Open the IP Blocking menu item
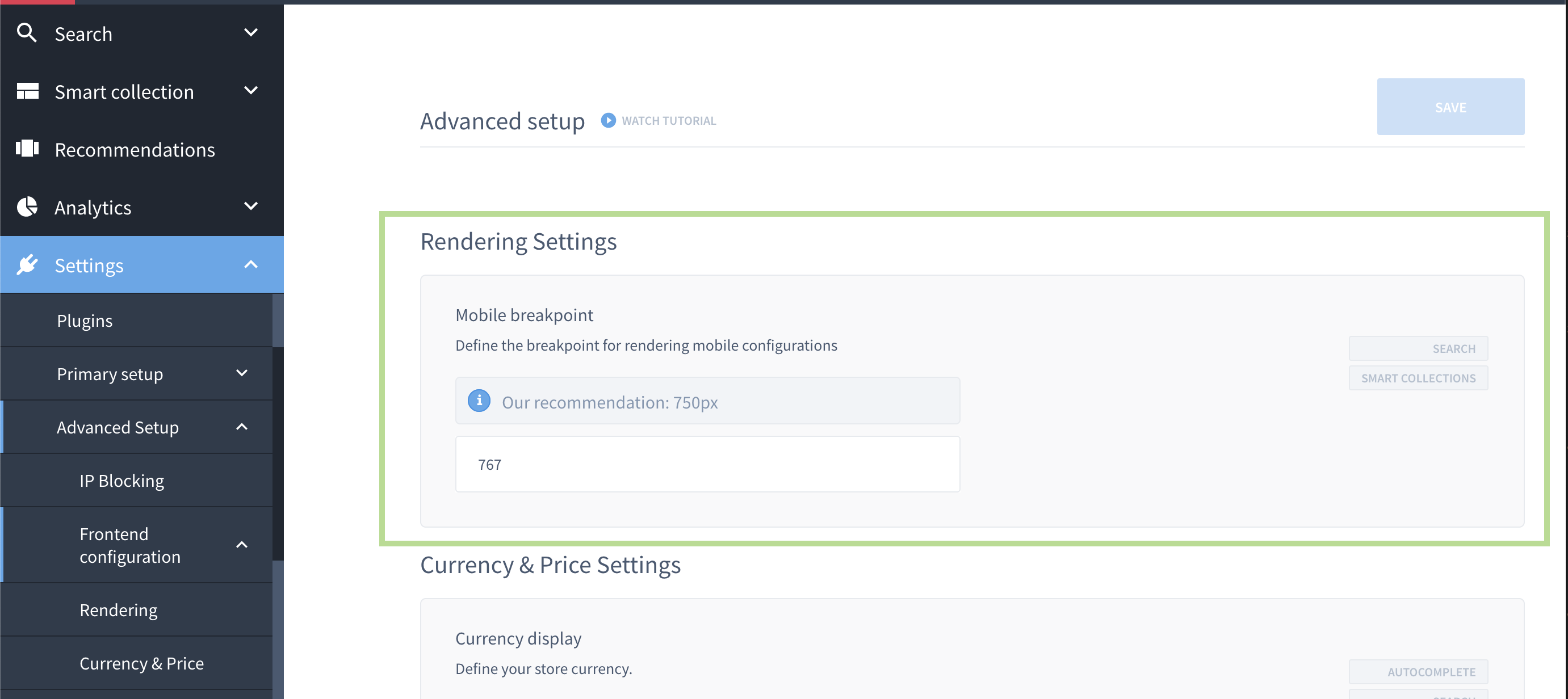 pos(121,481)
